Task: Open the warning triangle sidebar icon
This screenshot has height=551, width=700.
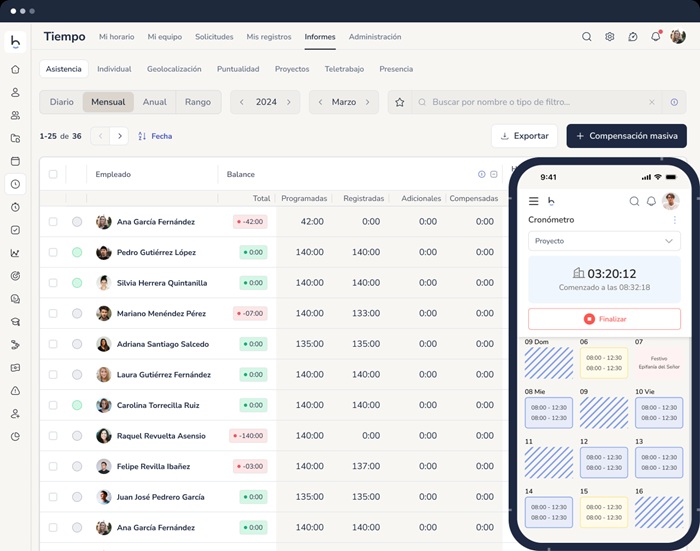Action: (15, 391)
